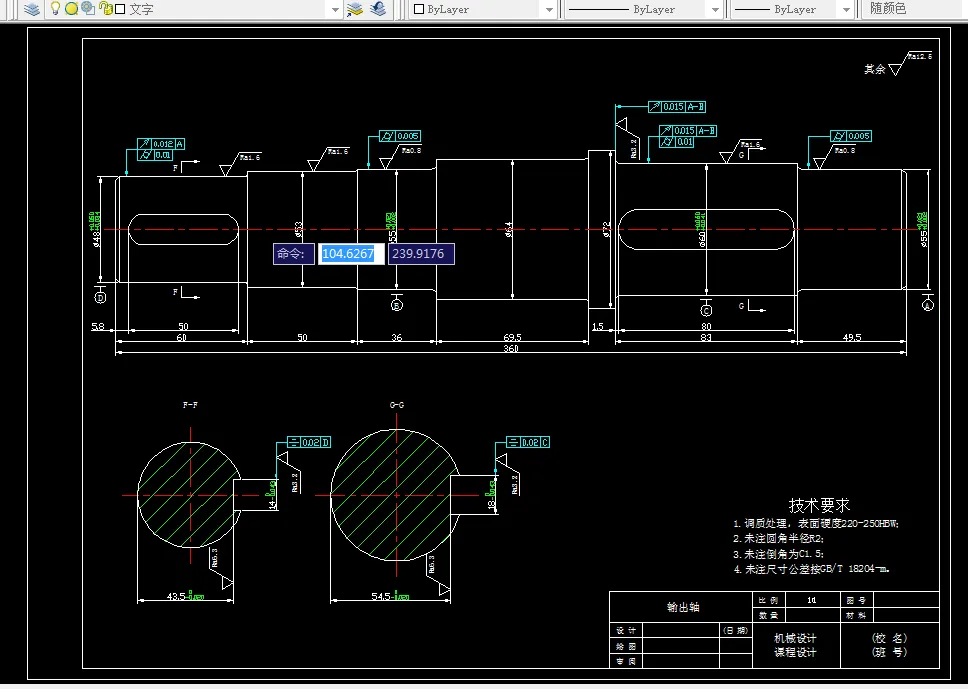Select the 材料 title block cell
This screenshot has width=968, height=689.
[856, 616]
